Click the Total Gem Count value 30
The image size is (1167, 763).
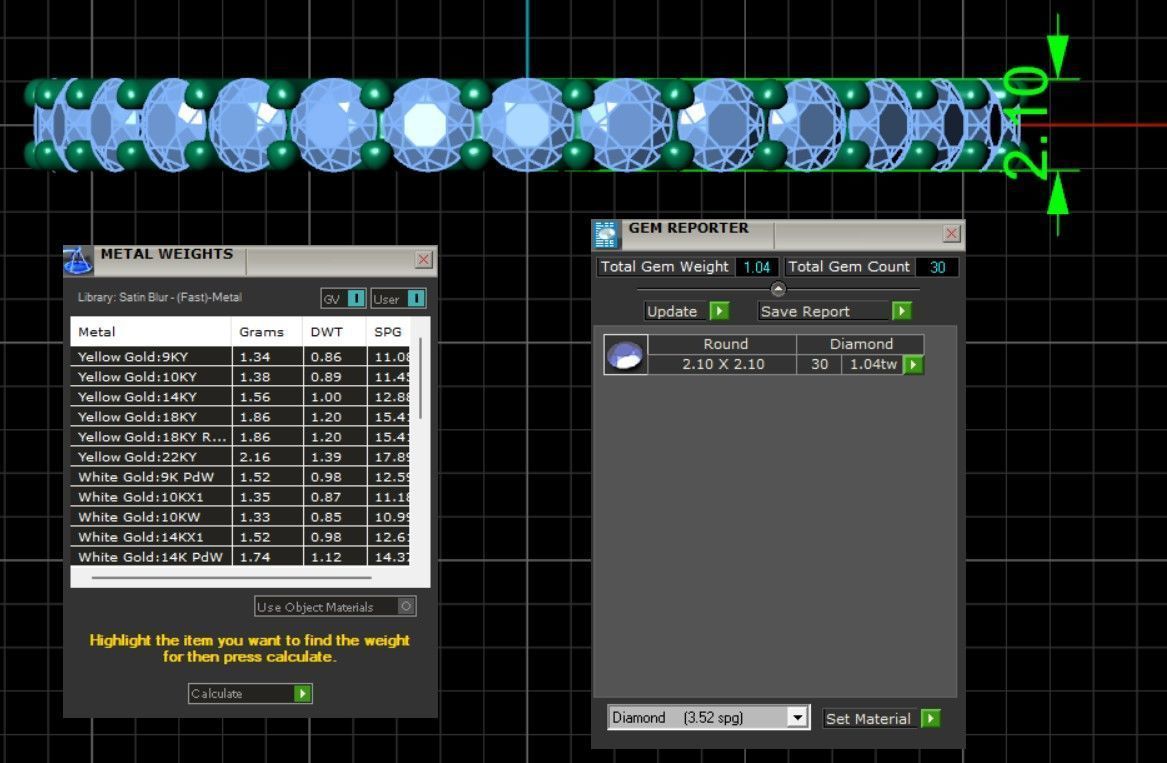937,267
